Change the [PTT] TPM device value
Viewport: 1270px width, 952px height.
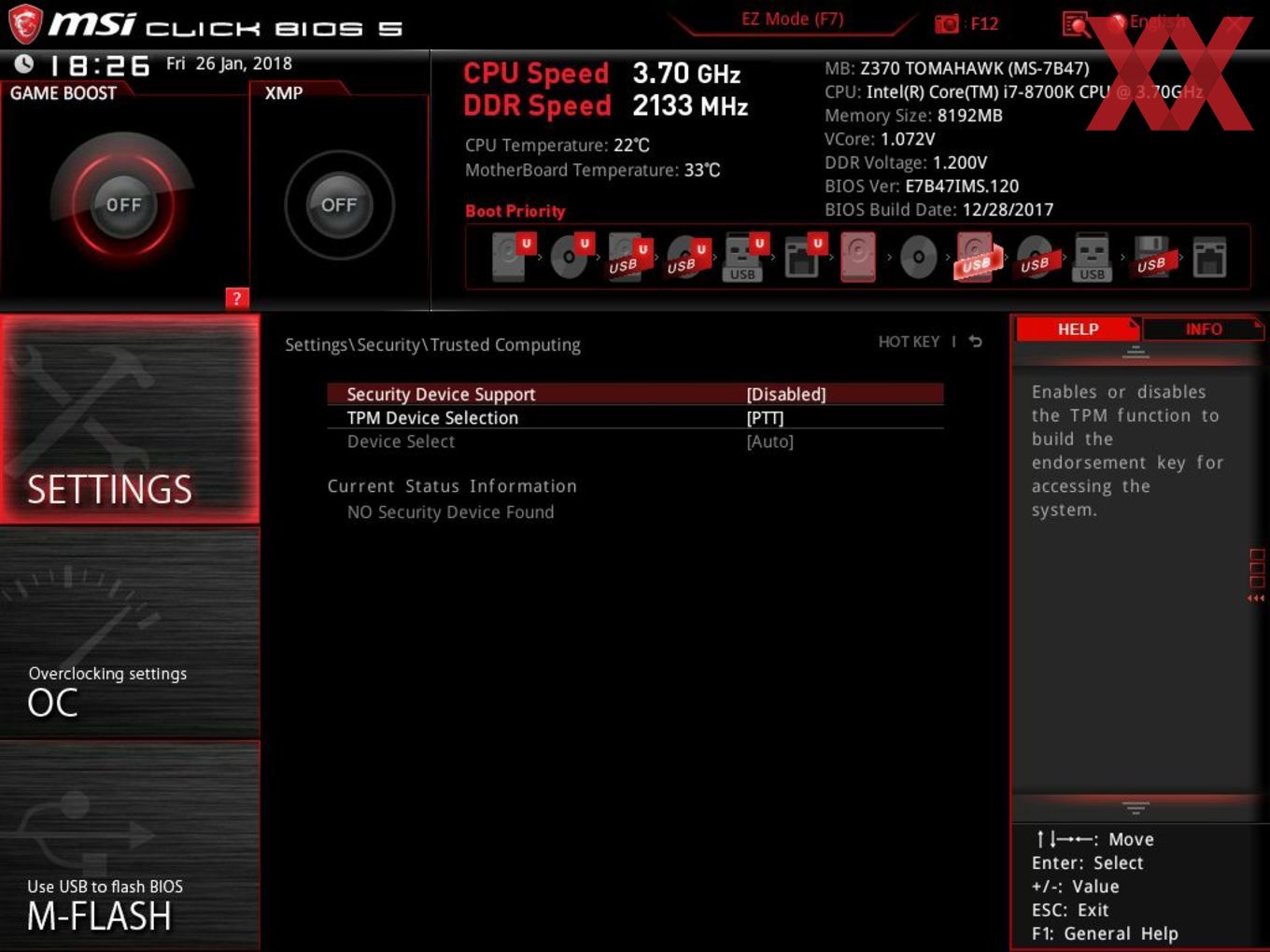tap(765, 418)
